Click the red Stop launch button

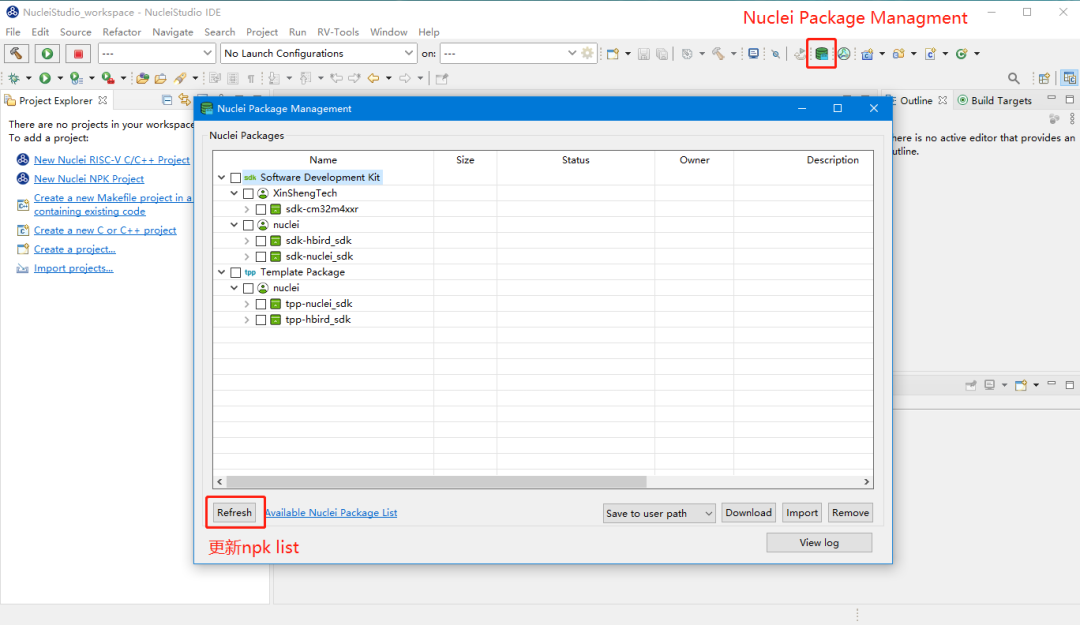point(79,53)
